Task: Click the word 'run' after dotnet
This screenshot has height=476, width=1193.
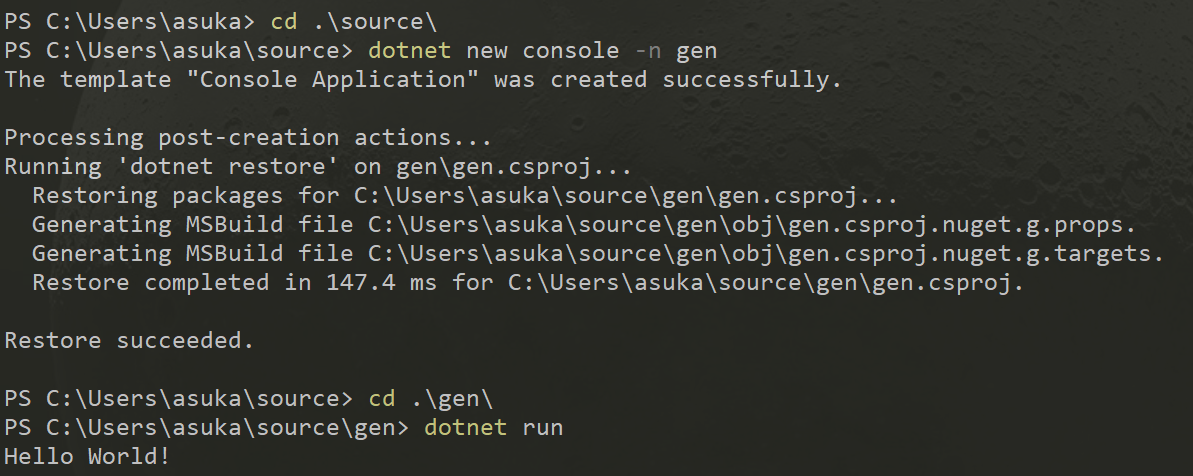Action: tap(542, 427)
